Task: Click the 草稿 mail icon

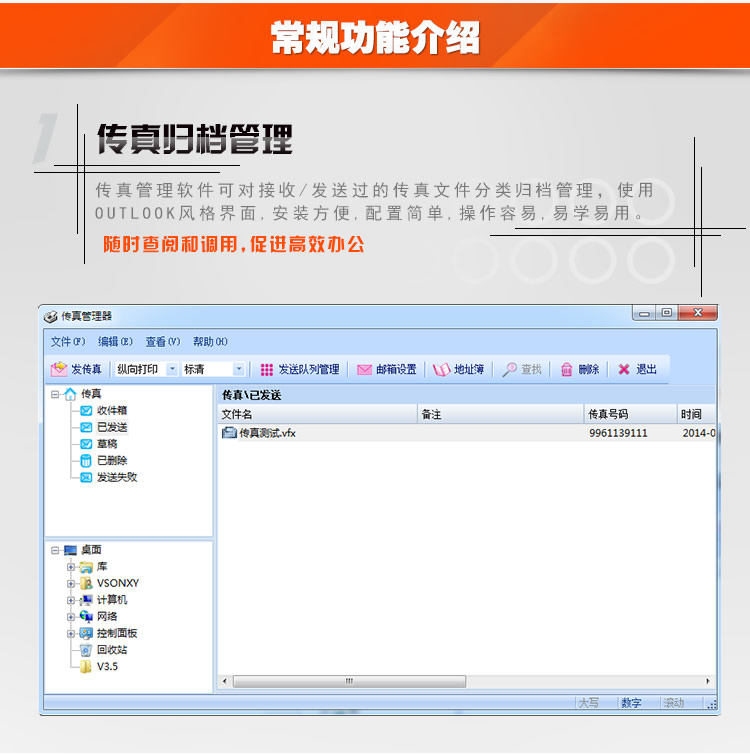Action: pyautogui.click(x=86, y=444)
